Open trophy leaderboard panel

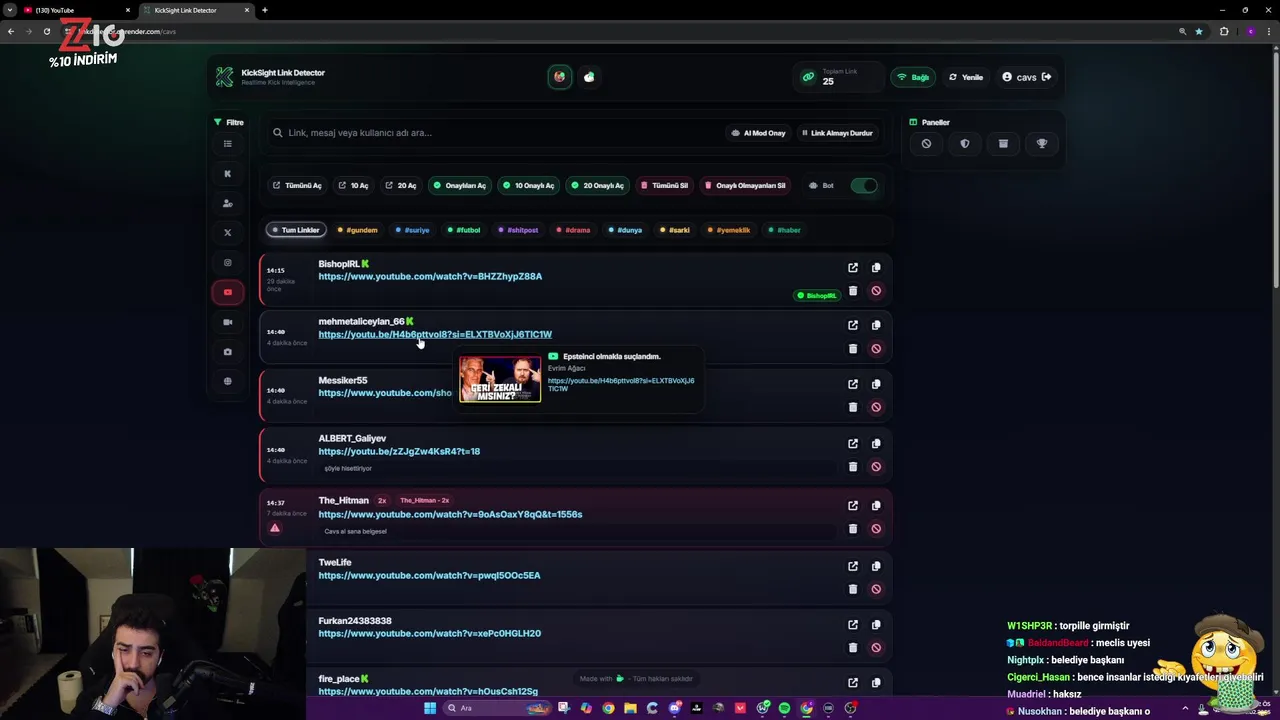pyautogui.click(x=1042, y=144)
